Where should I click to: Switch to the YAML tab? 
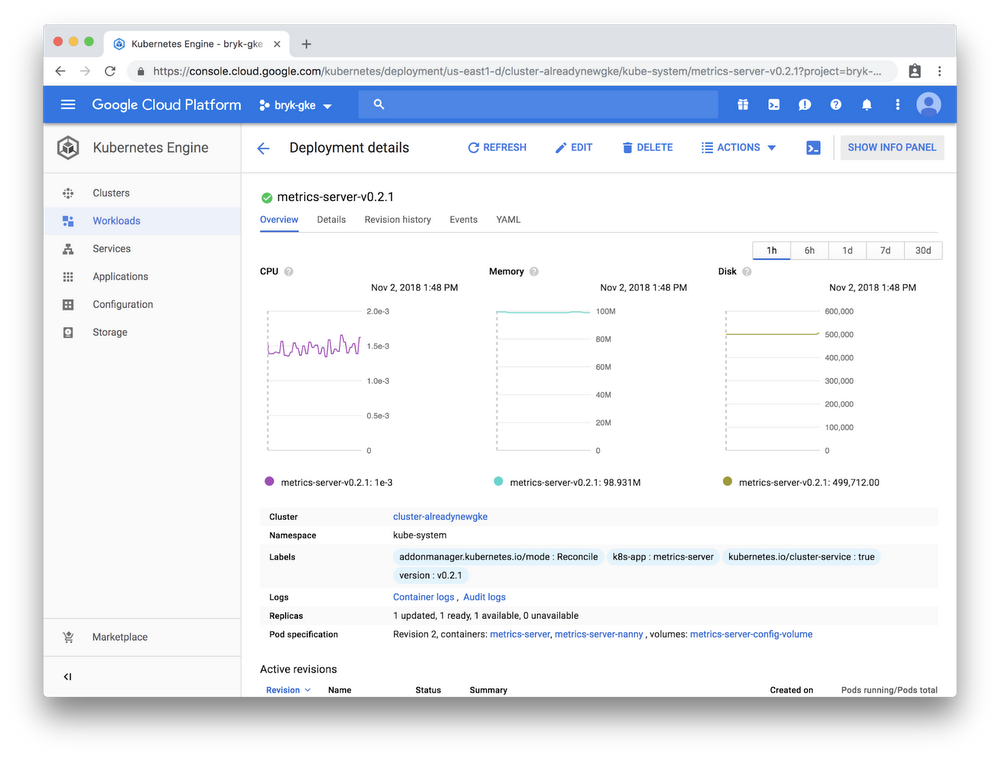pos(508,219)
